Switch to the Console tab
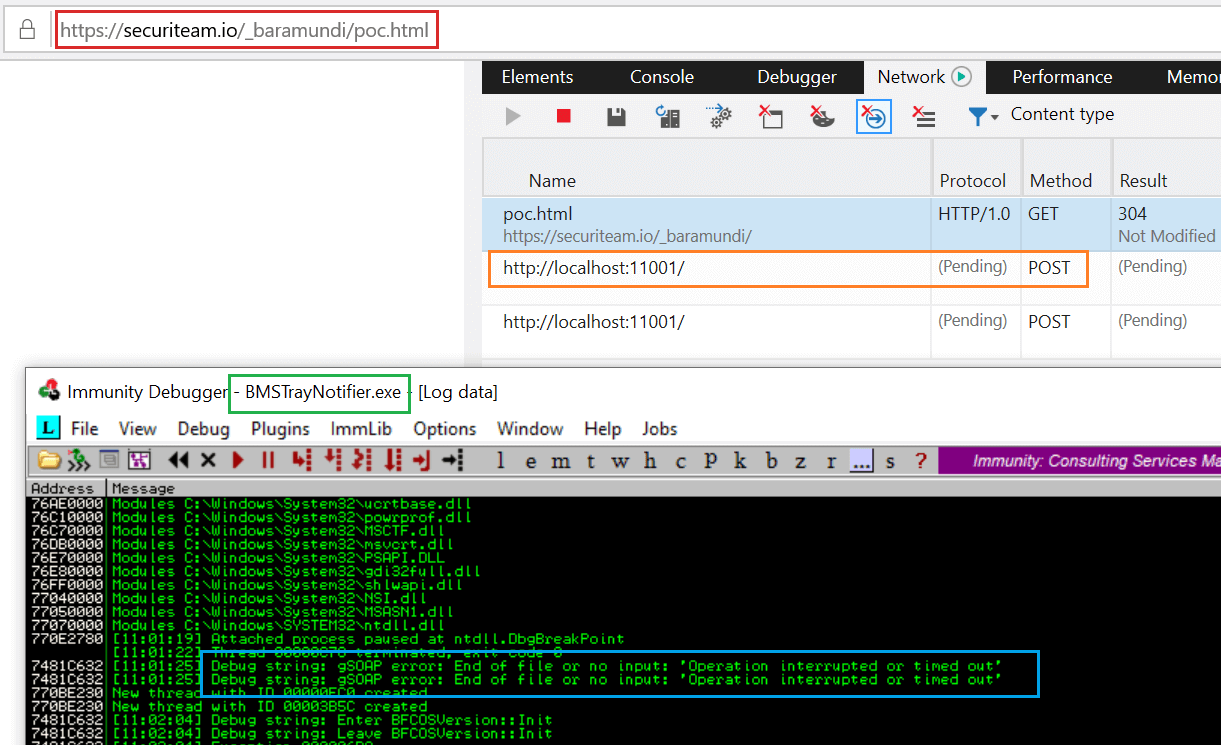 pos(662,77)
